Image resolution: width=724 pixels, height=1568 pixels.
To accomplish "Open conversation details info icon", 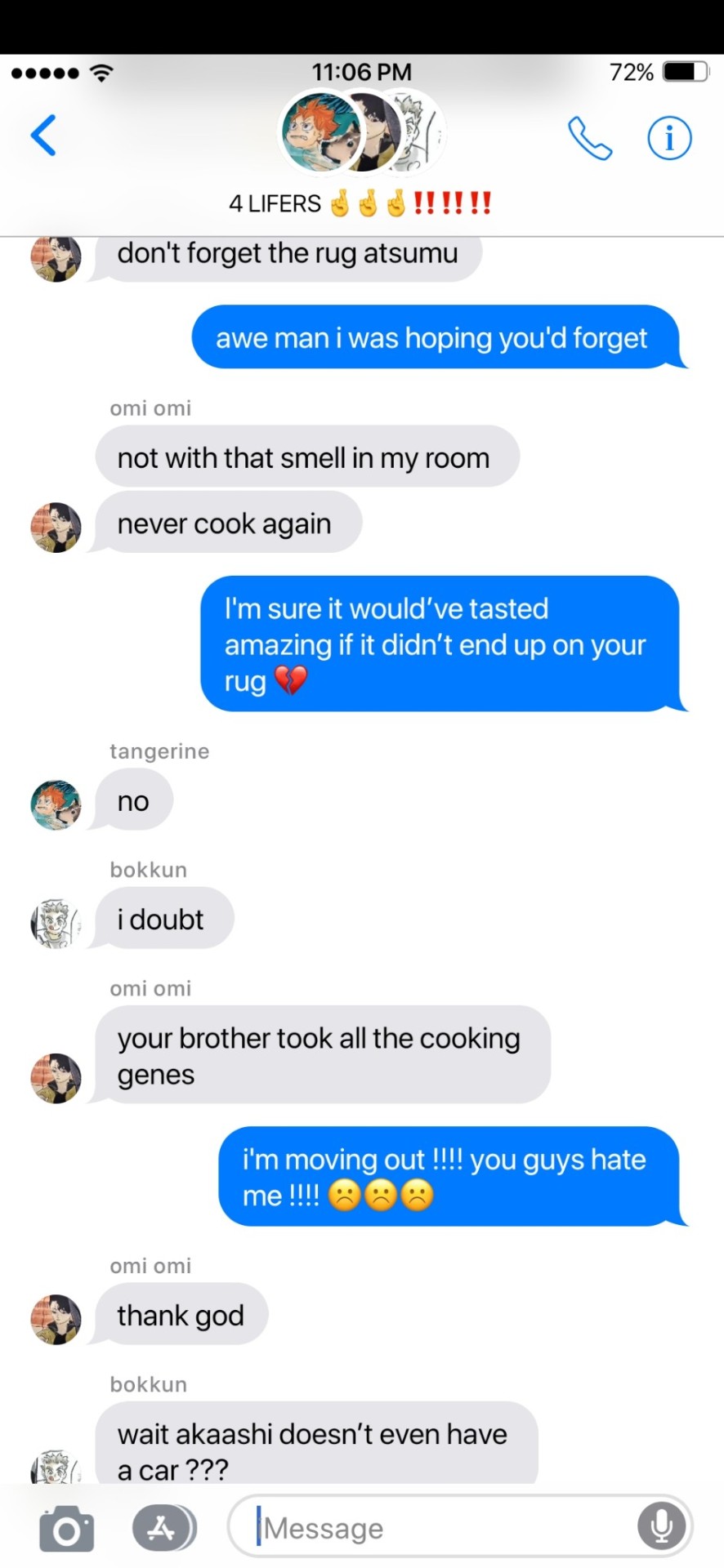I will (669, 137).
